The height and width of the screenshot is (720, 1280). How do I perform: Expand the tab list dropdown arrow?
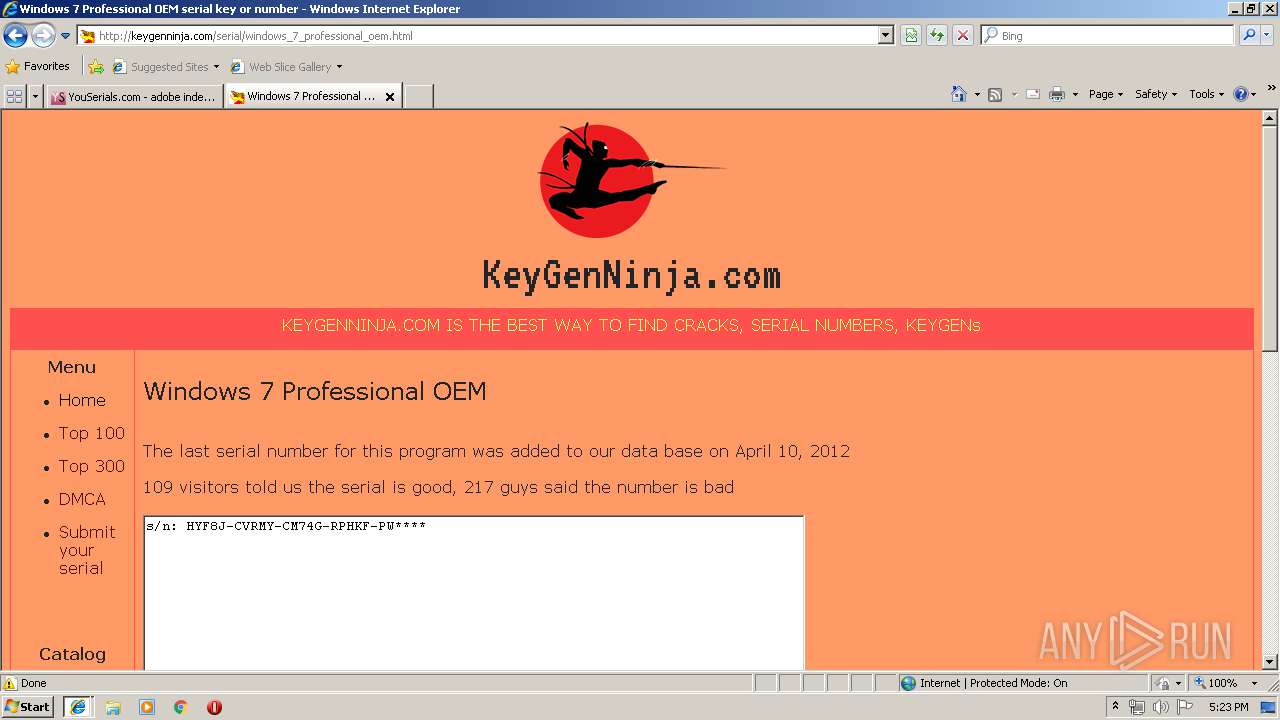pos(36,96)
